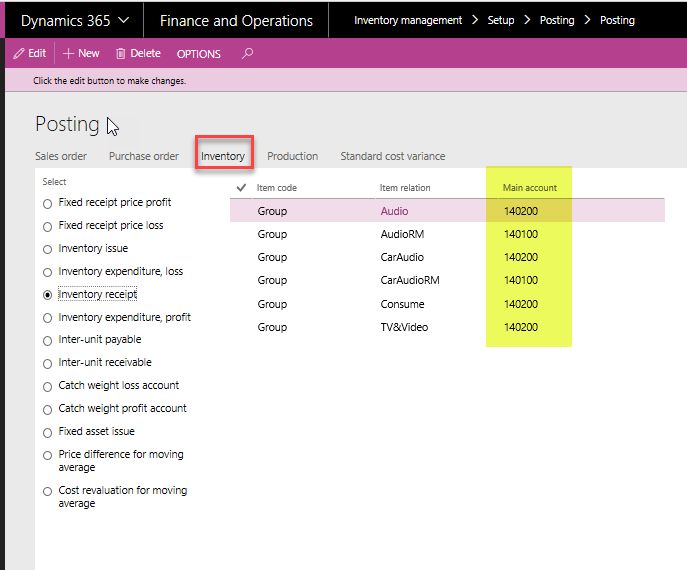Image resolution: width=687 pixels, height=570 pixels.
Task: Open the OPTIONS menu
Action: pyautogui.click(x=198, y=54)
